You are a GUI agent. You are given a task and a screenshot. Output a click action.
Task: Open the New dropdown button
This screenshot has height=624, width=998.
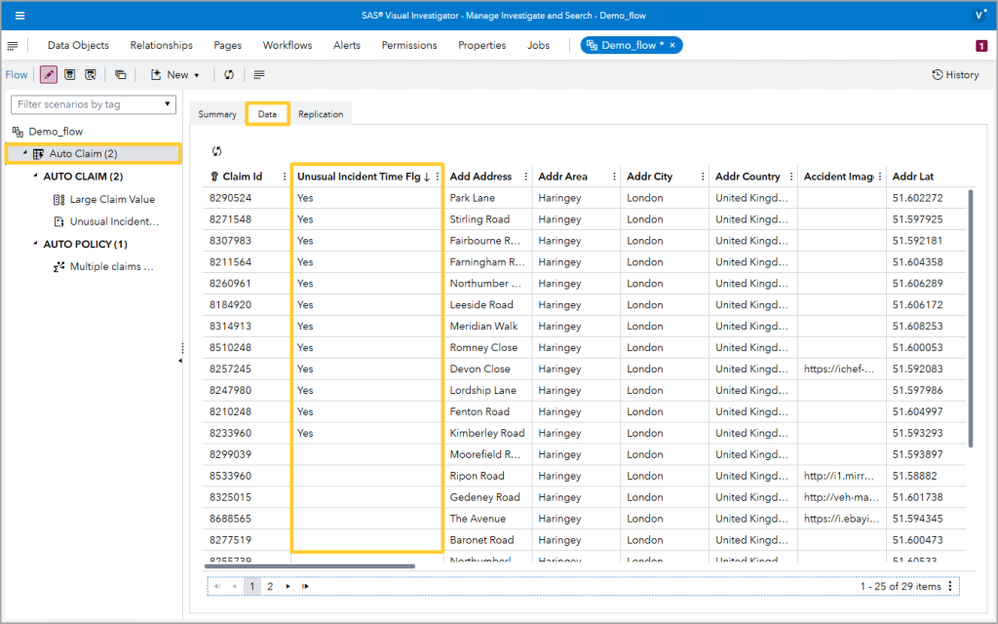pyautogui.click(x=175, y=74)
